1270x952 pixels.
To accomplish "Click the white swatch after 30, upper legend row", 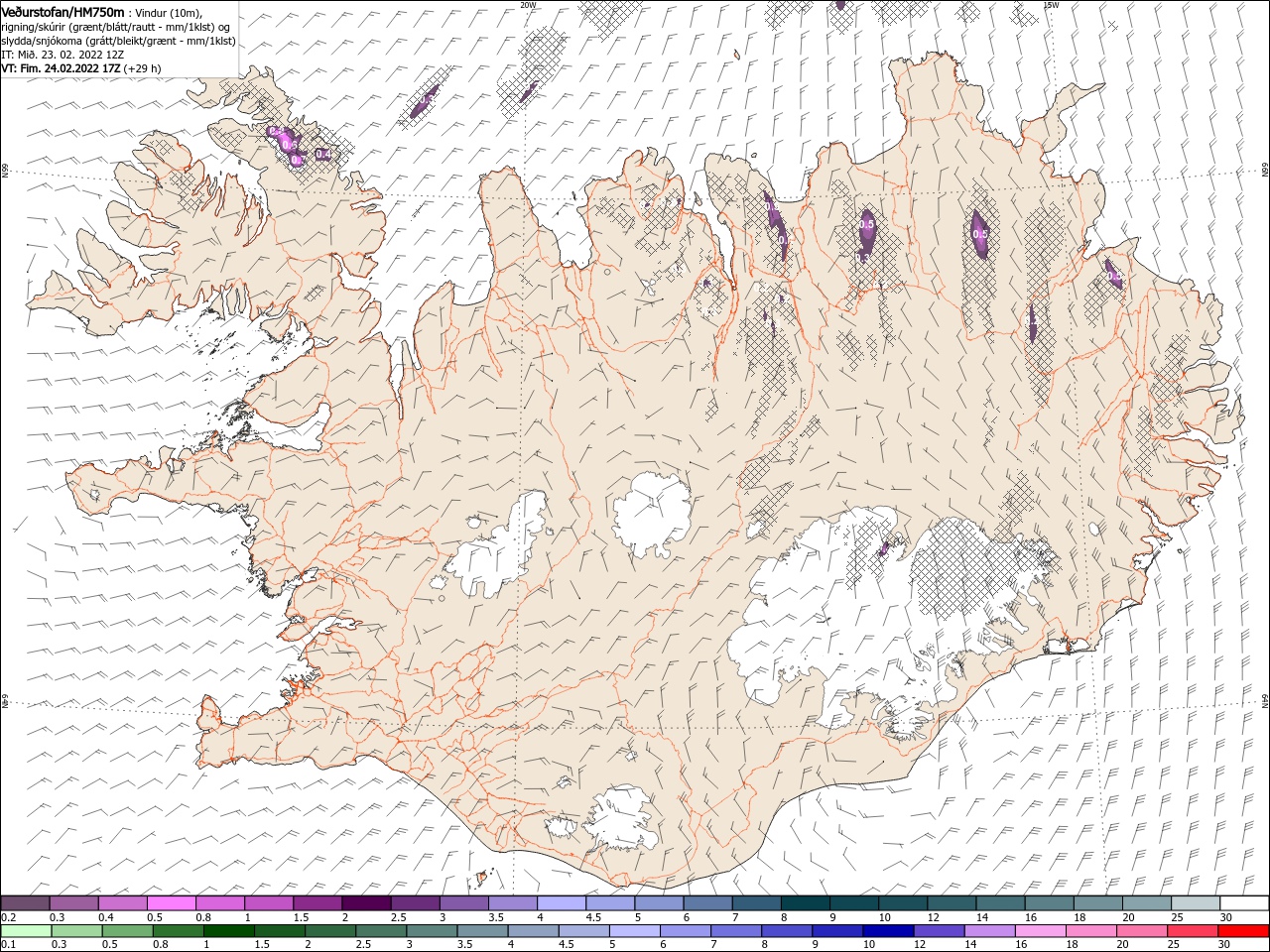I will click(1245, 903).
